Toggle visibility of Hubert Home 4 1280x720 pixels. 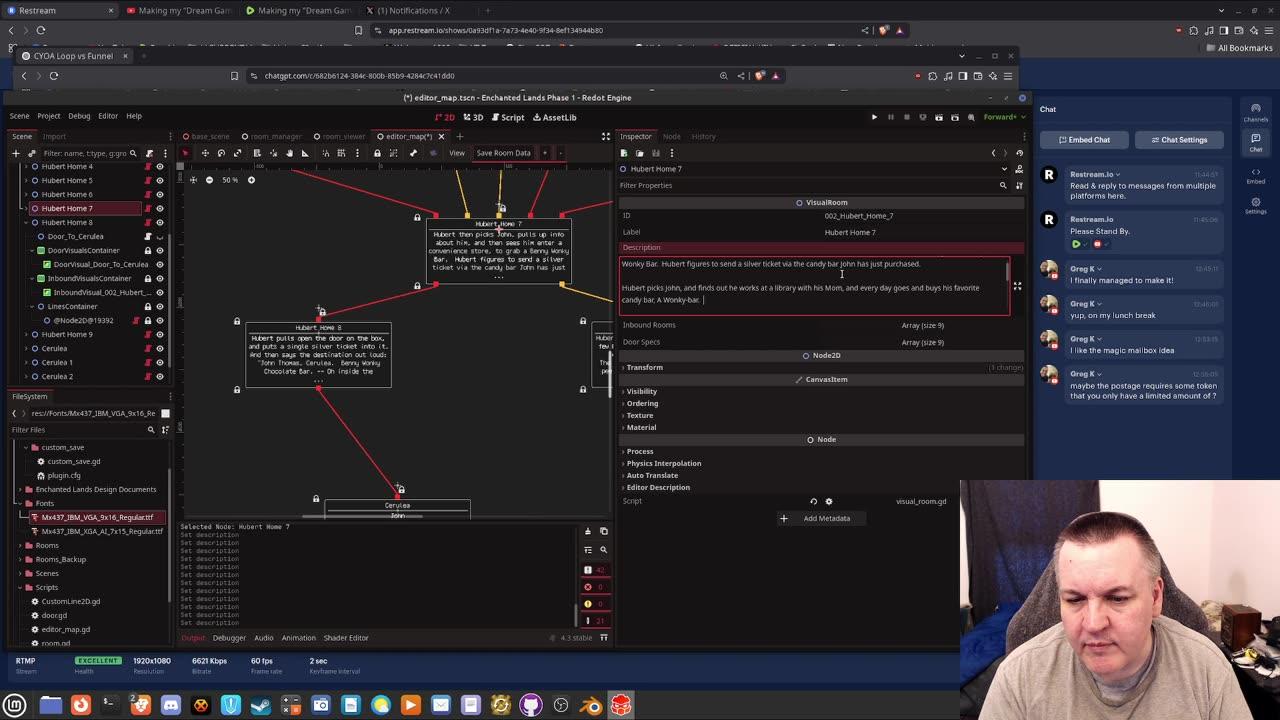pyautogui.click(x=160, y=166)
